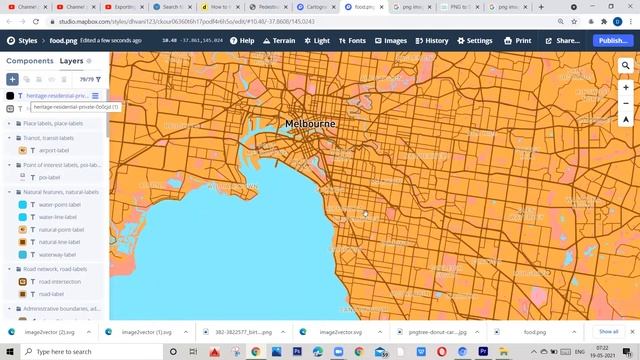Viewport: 640px width, 360px height.
Task: Click the hide layer eye icon
Action: [x=51, y=79]
